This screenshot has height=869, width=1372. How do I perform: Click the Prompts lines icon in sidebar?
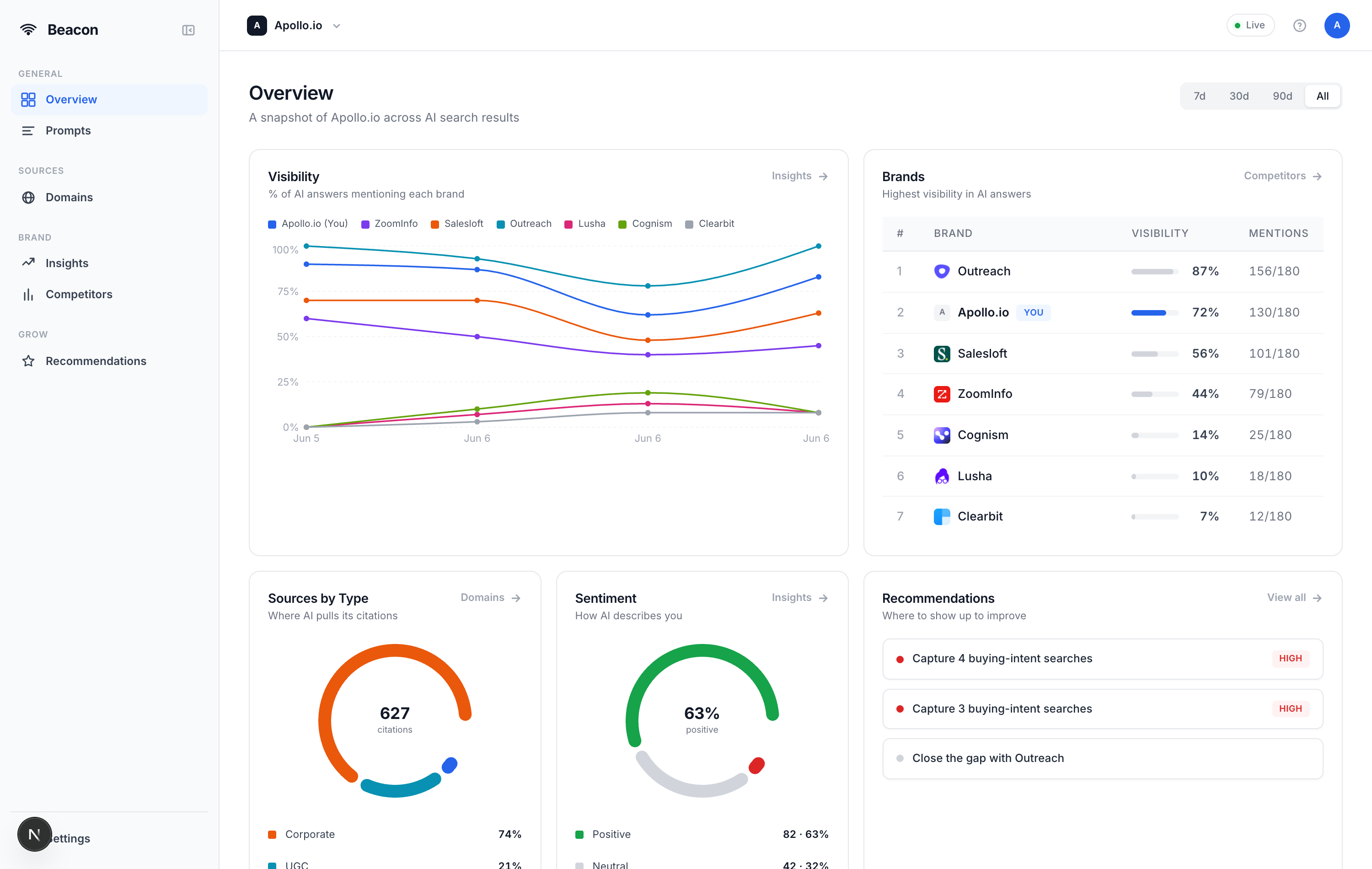pyautogui.click(x=28, y=130)
